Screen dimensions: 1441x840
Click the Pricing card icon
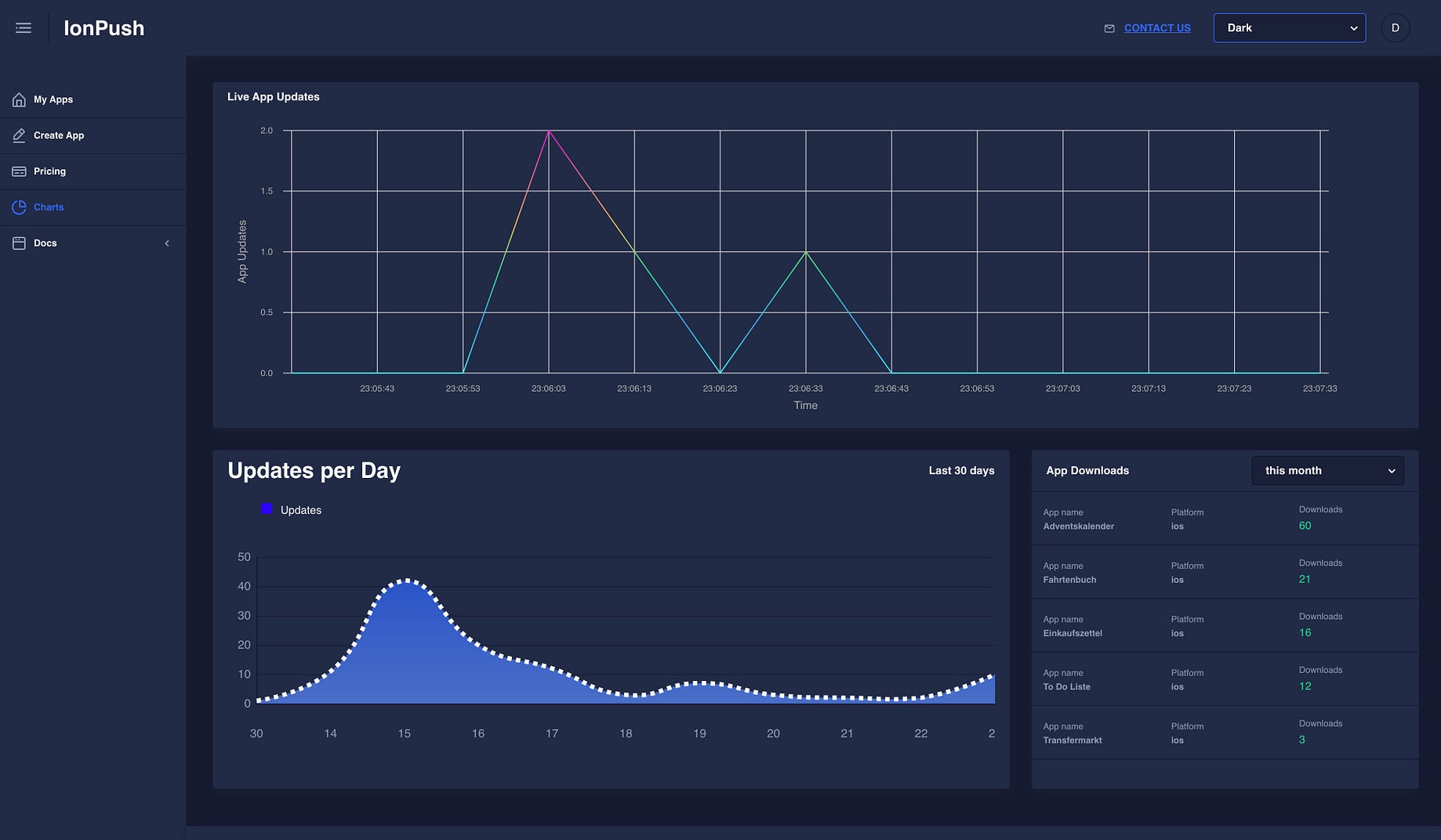[19, 172]
